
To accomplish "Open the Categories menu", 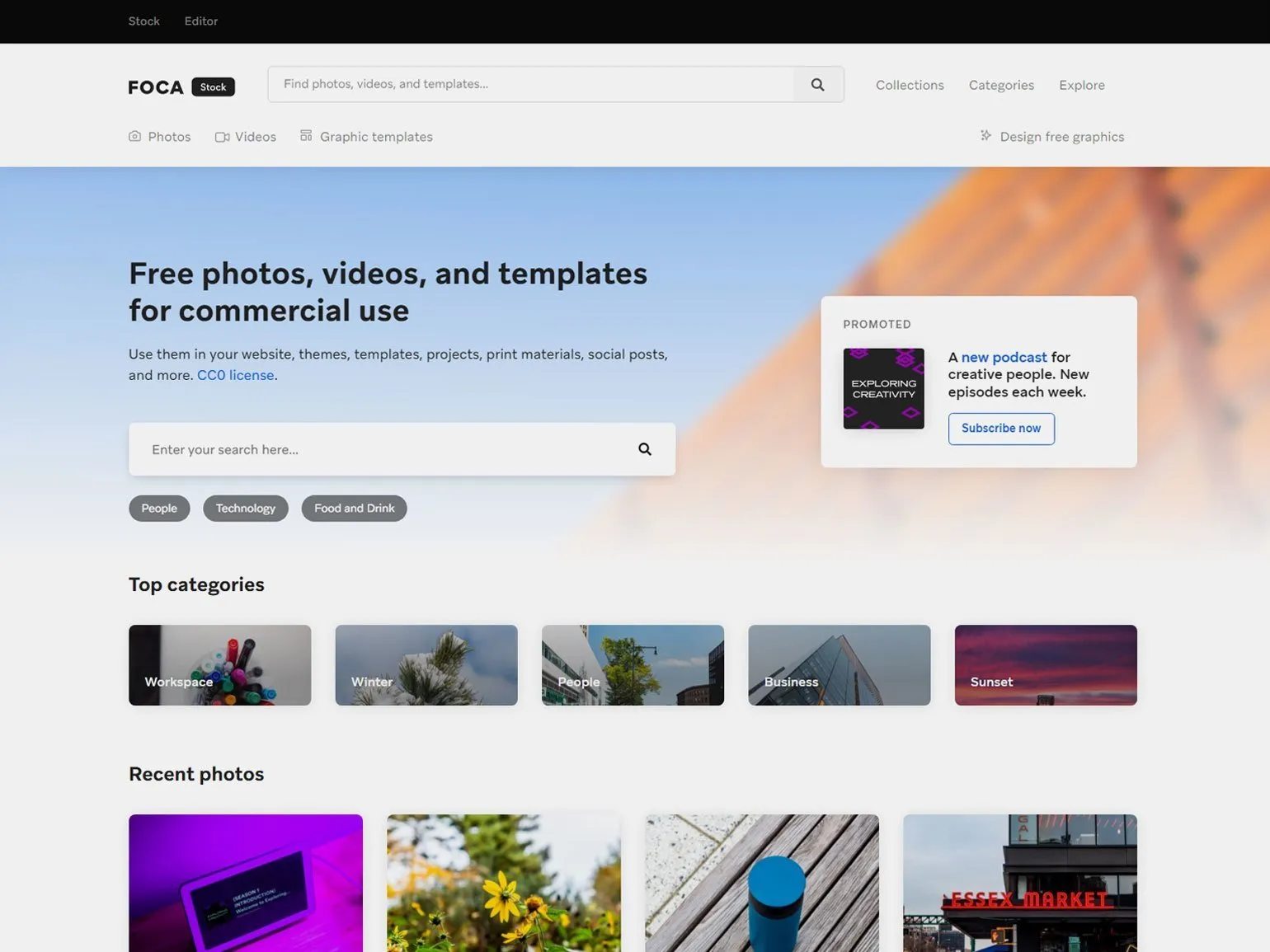I will pyautogui.click(x=1001, y=85).
